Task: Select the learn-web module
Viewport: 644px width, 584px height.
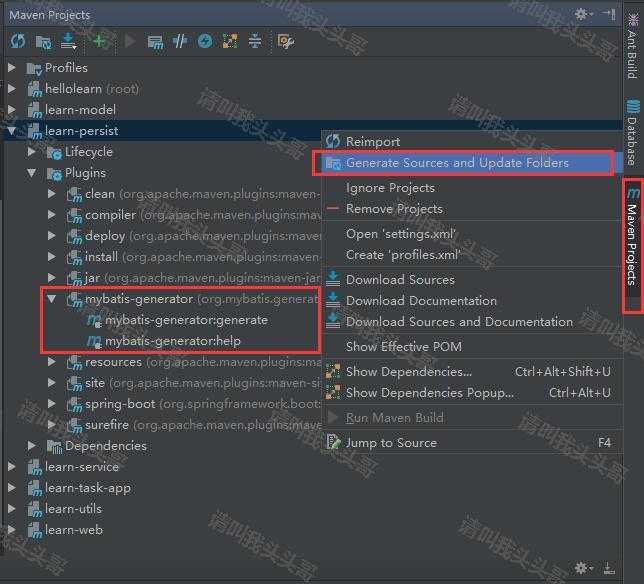Action: (x=65, y=530)
